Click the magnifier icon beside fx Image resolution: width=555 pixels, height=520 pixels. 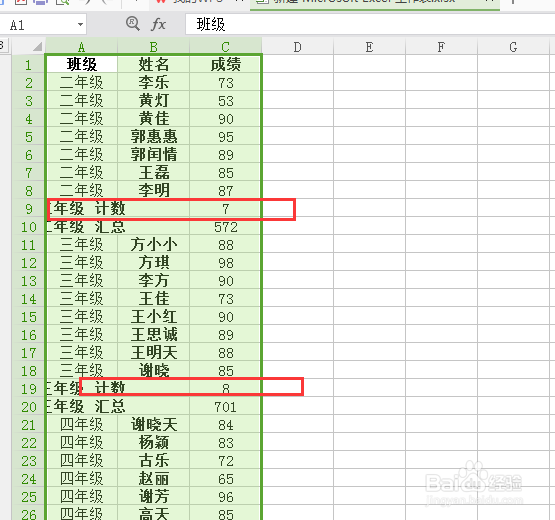(x=133, y=24)
